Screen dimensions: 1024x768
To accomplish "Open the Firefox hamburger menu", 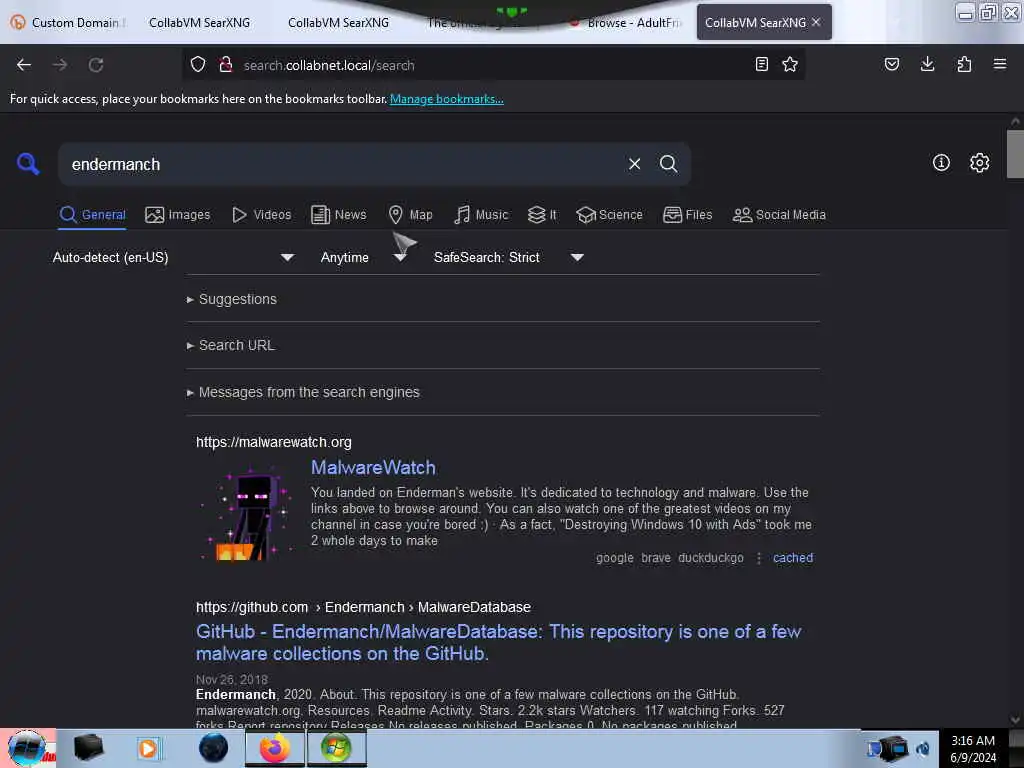I will [999, 64].
